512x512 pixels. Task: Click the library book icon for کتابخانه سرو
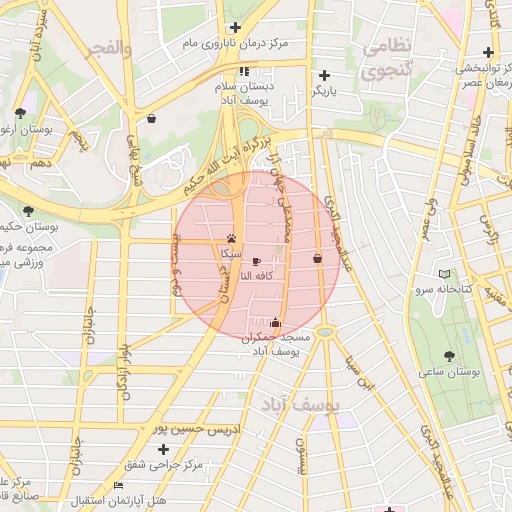(x=444, y=274)
